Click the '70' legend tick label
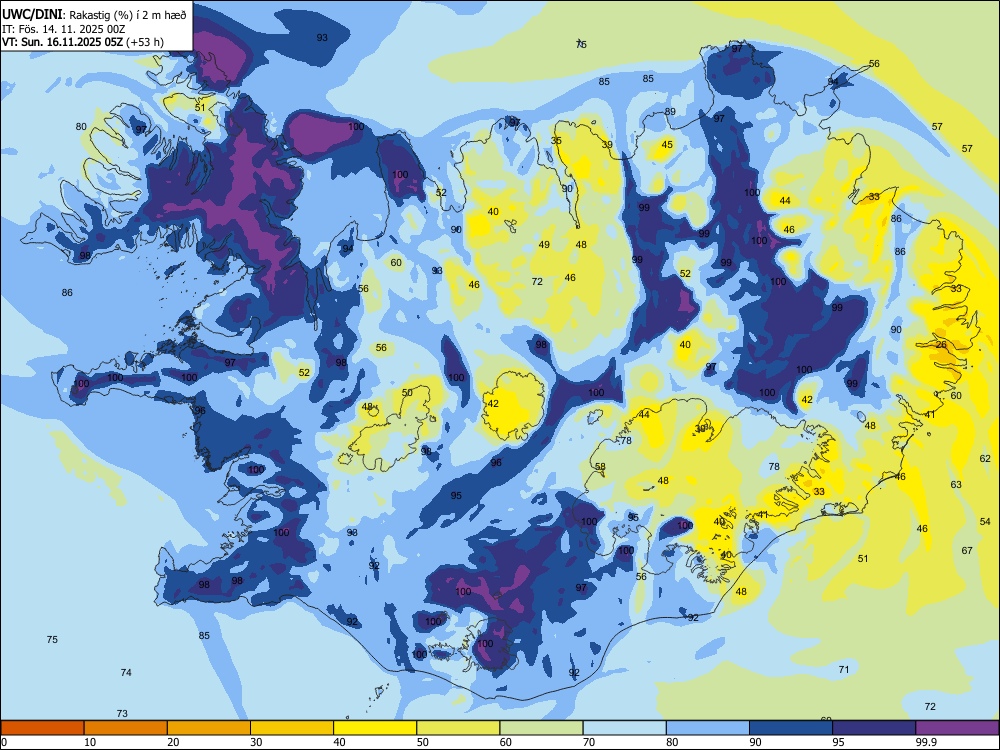 pos(589,742)
